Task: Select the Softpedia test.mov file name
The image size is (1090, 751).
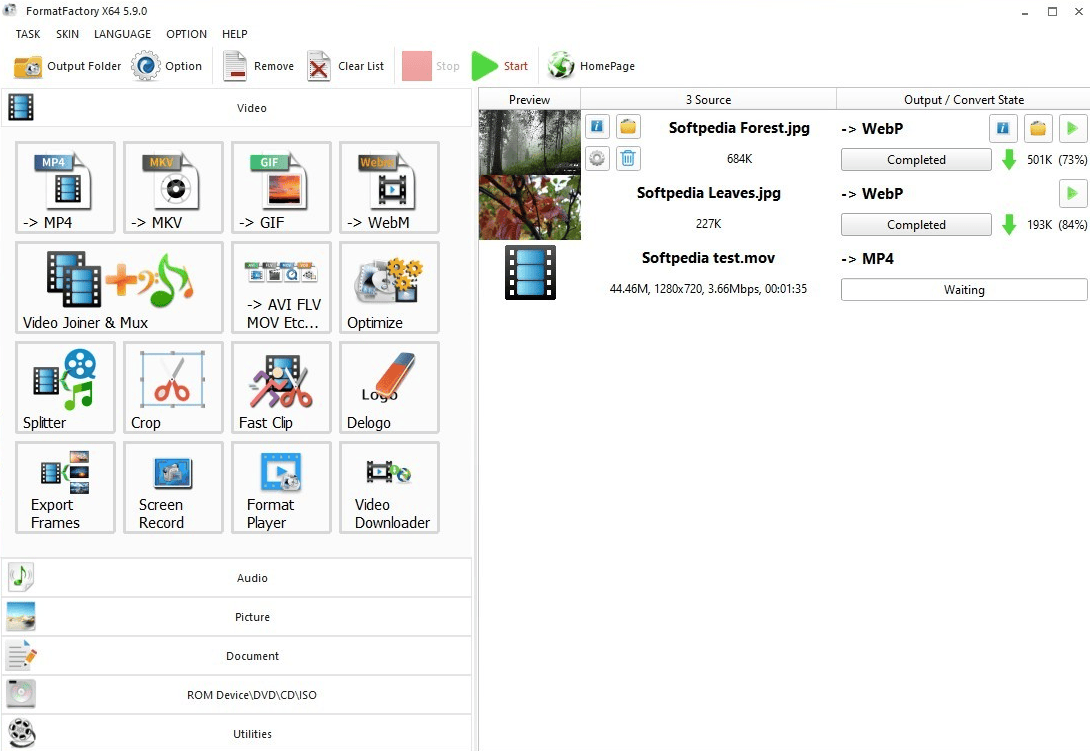Action: coord(708,258)
